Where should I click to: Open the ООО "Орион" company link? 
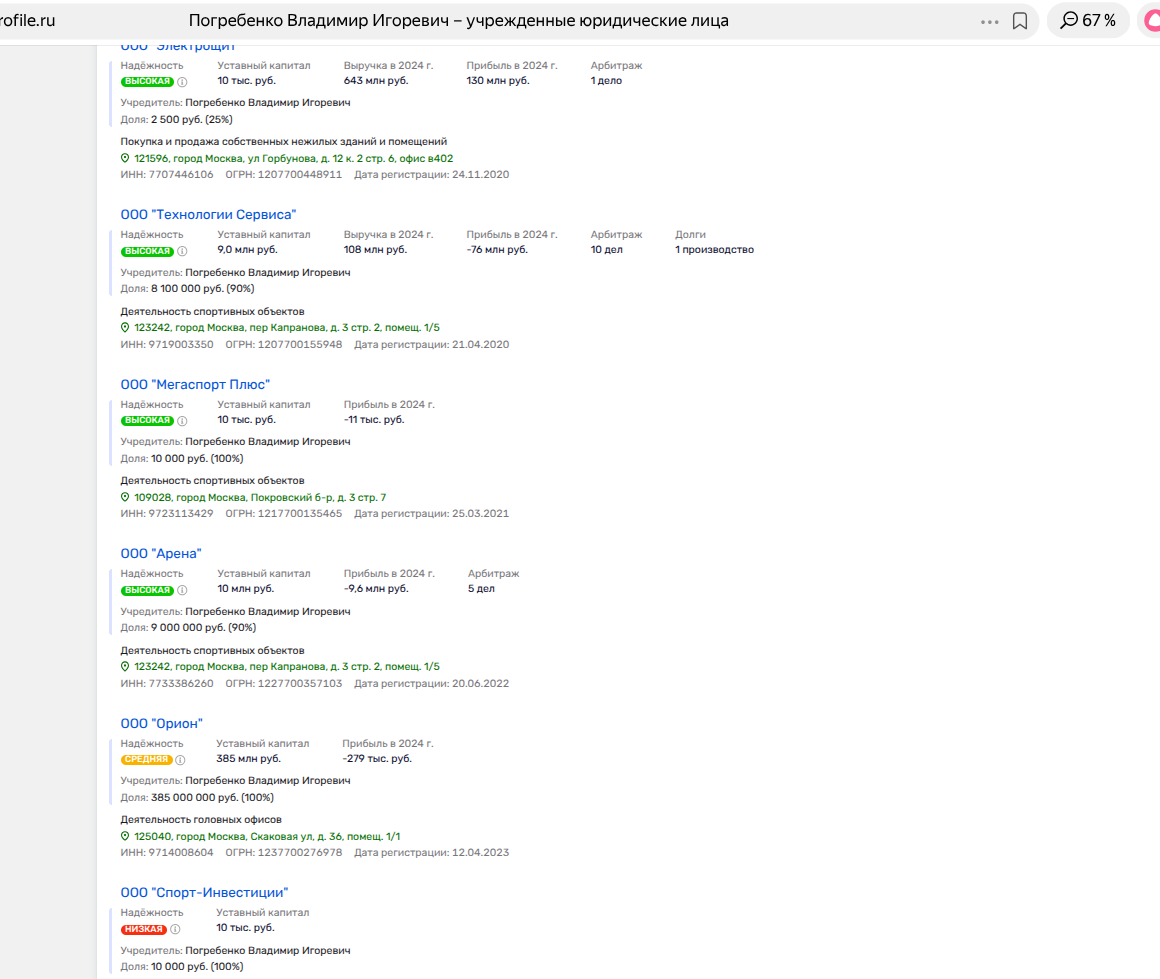(x=161, y=723)
